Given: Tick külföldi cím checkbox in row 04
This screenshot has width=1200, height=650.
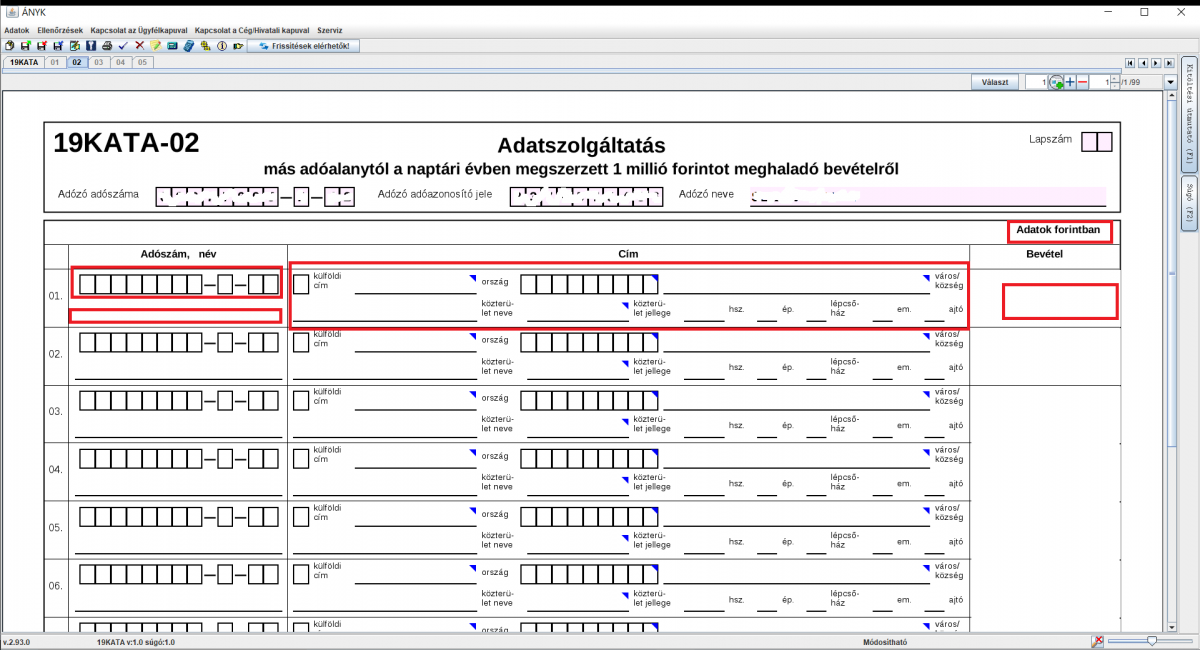Looking at the screenshot, I should pos(301,458).
